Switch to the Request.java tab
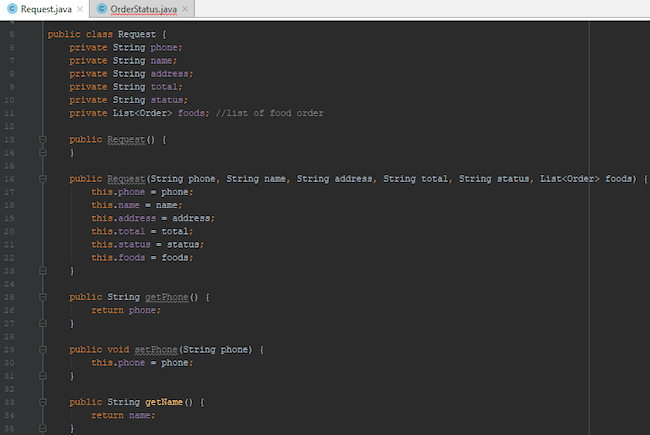 click(46, 9)
